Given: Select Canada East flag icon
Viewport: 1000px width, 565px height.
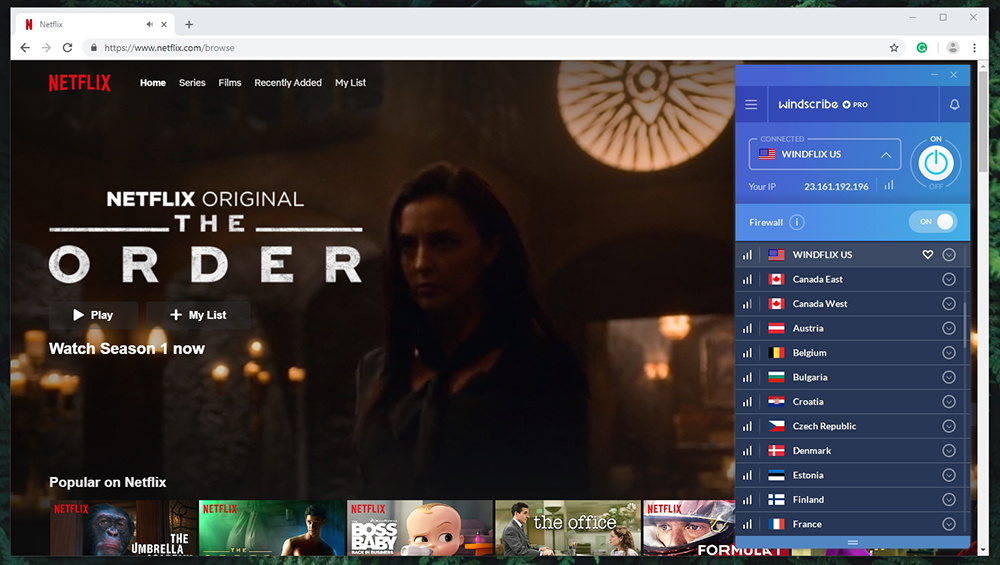Looking at the screenshot, I should 776,279.
